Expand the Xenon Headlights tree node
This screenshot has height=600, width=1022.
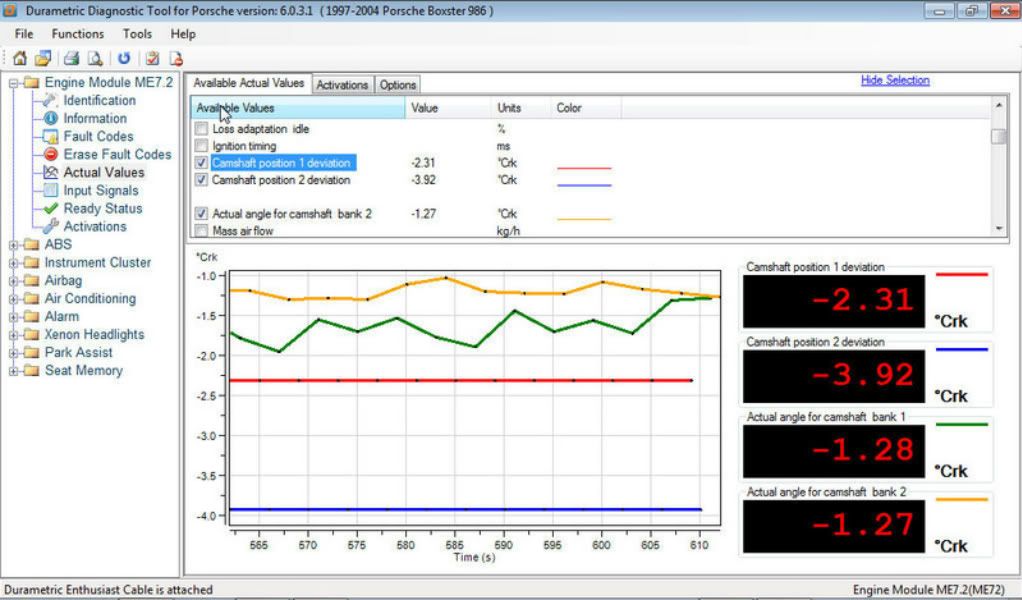tap(13, 335)
